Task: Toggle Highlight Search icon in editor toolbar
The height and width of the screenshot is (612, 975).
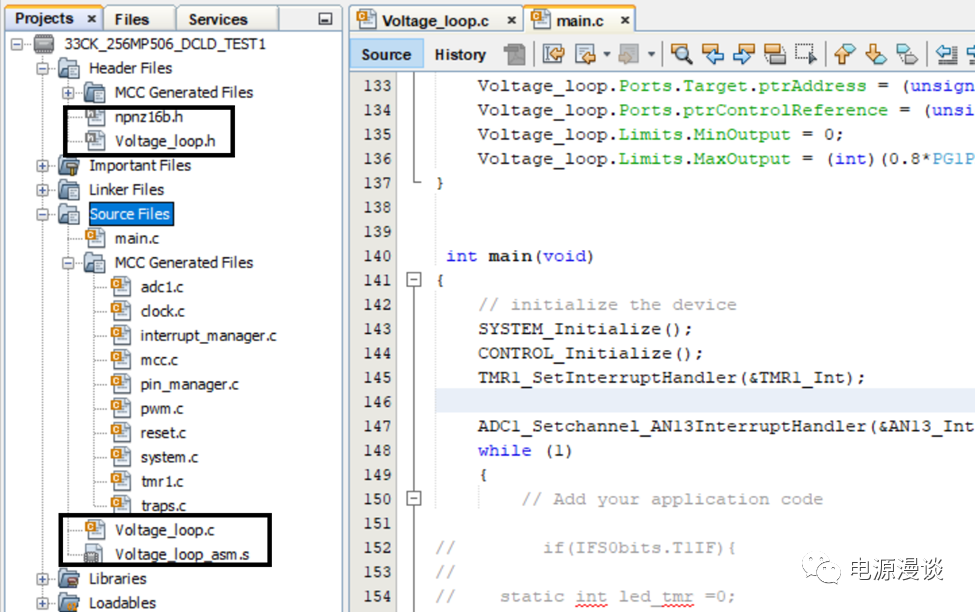Action: pos(774,54)
